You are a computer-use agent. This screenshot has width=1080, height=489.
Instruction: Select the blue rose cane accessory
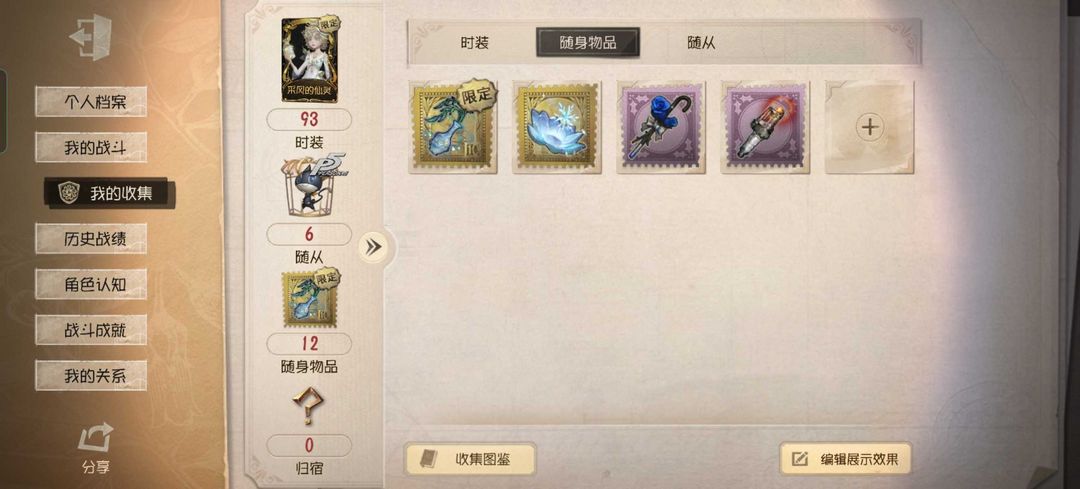pyautogui.click(x=661, y=127)
